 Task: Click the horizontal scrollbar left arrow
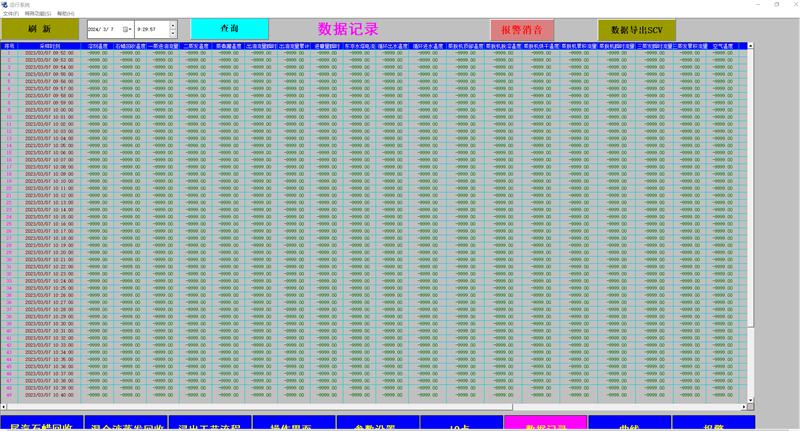[x=4, y=407]
